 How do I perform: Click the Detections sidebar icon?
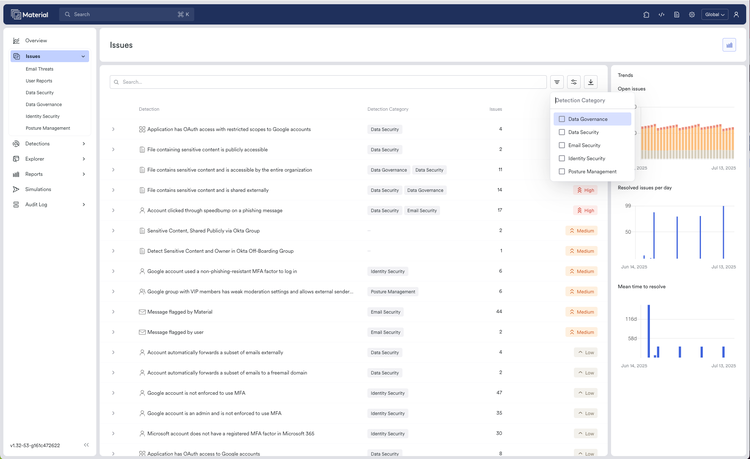(16, 143)
